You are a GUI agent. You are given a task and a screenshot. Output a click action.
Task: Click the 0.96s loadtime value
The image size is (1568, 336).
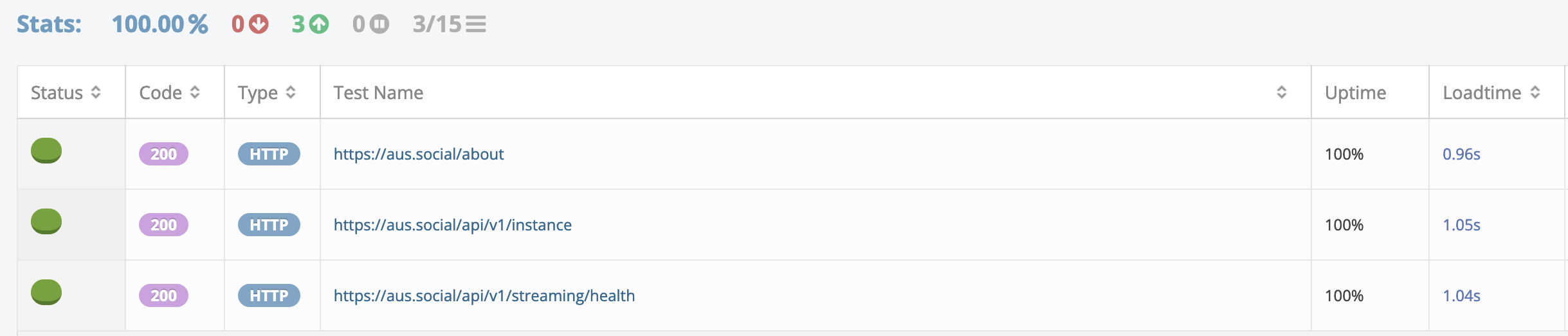click(1461, 154)
